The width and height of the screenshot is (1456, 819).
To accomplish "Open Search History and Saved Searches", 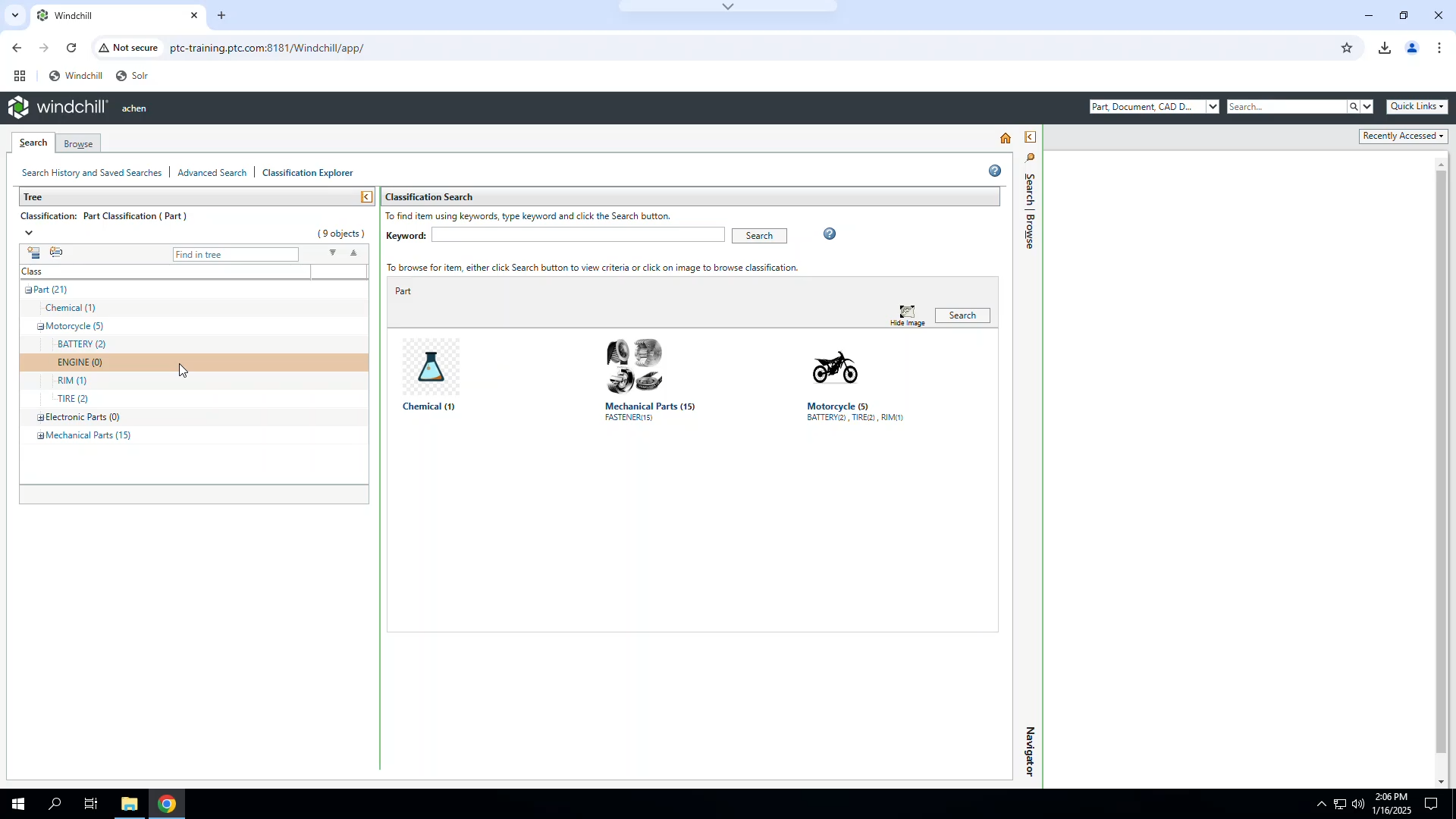I will click(x=92, y=173).
